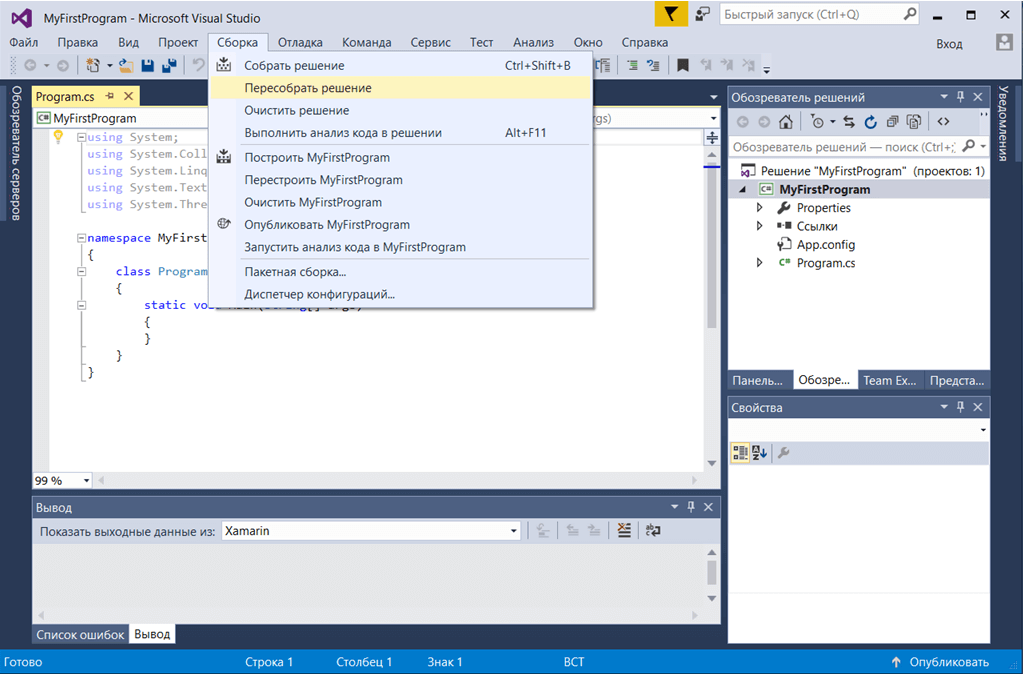The image size is (1023, 674).
Task: Toggle auto-hide pin on Вывод panel
Action: pyautogui.click(x=691, y=507)
